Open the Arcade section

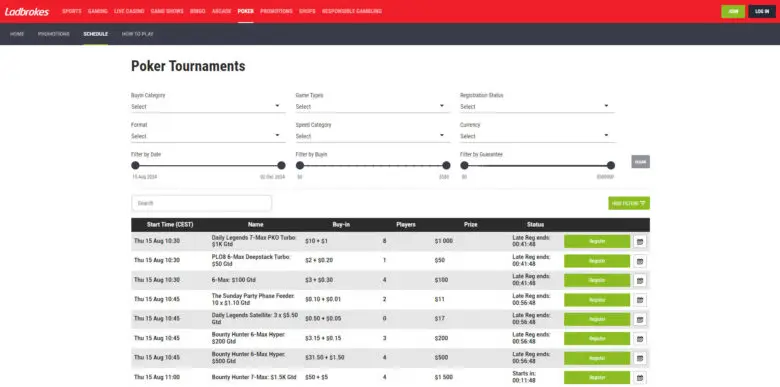click(x=221, y=11)
